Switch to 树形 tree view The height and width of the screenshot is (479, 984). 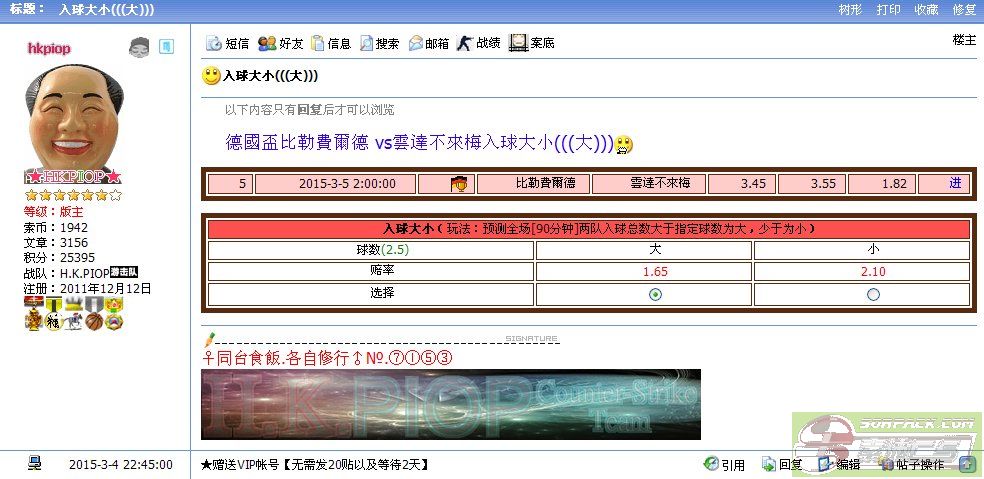[850, 9]
